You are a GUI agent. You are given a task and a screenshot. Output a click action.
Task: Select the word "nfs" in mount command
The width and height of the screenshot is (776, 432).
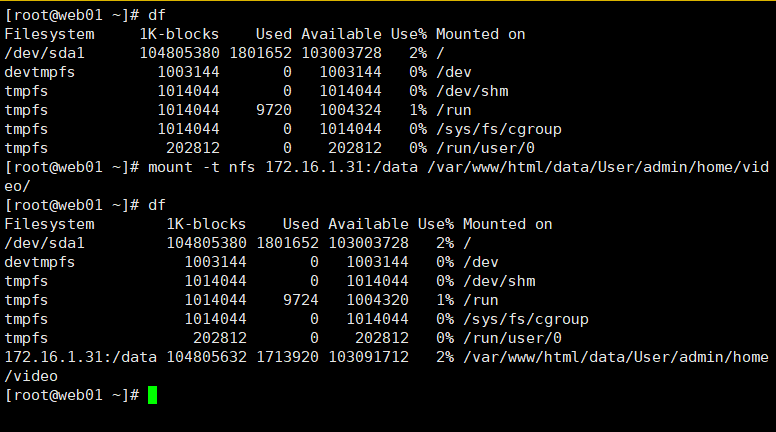[x=242, y=167]
